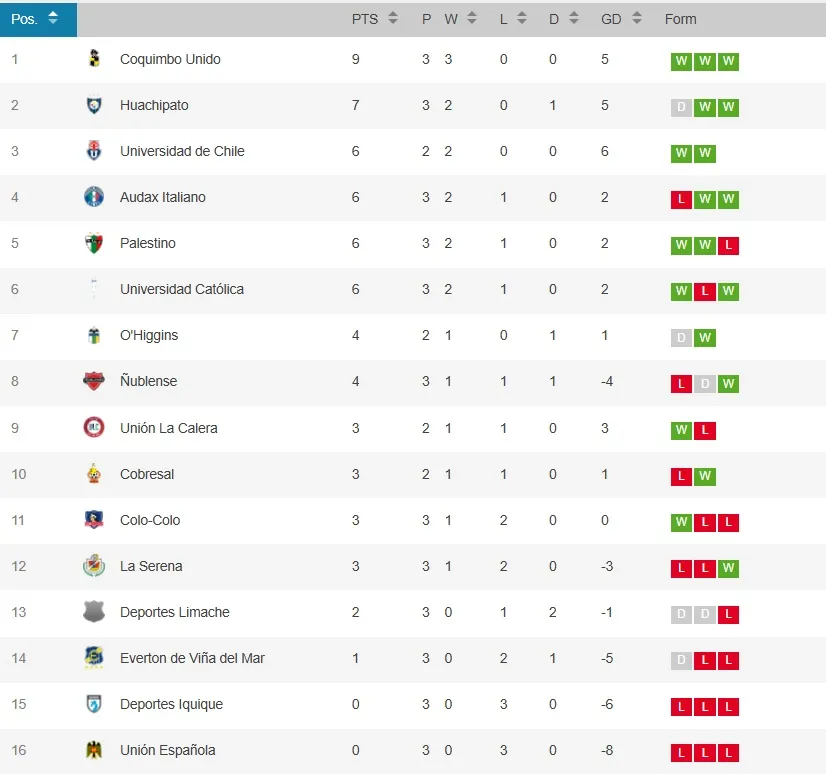This screenshot has width=826, height=774.
Task: Click the Universidad de Chile crest
Action: 94,151
